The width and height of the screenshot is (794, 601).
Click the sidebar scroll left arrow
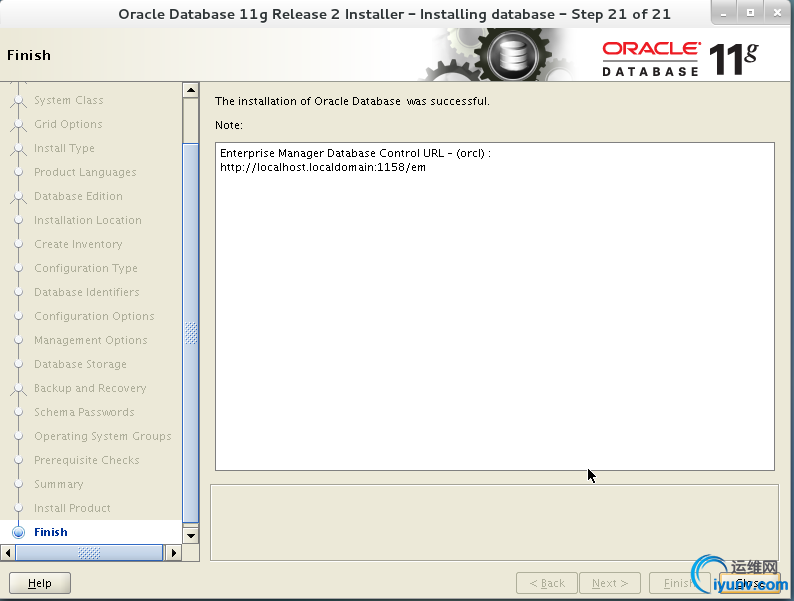pos(8,552)
